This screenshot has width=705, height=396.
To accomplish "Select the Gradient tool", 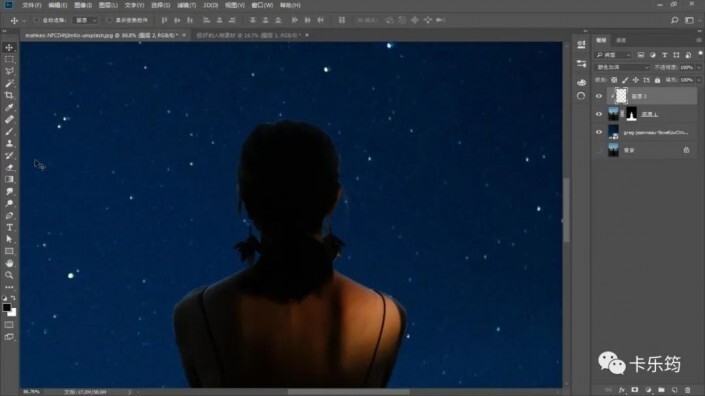I will pyautogui.click(x=9, y=179).
